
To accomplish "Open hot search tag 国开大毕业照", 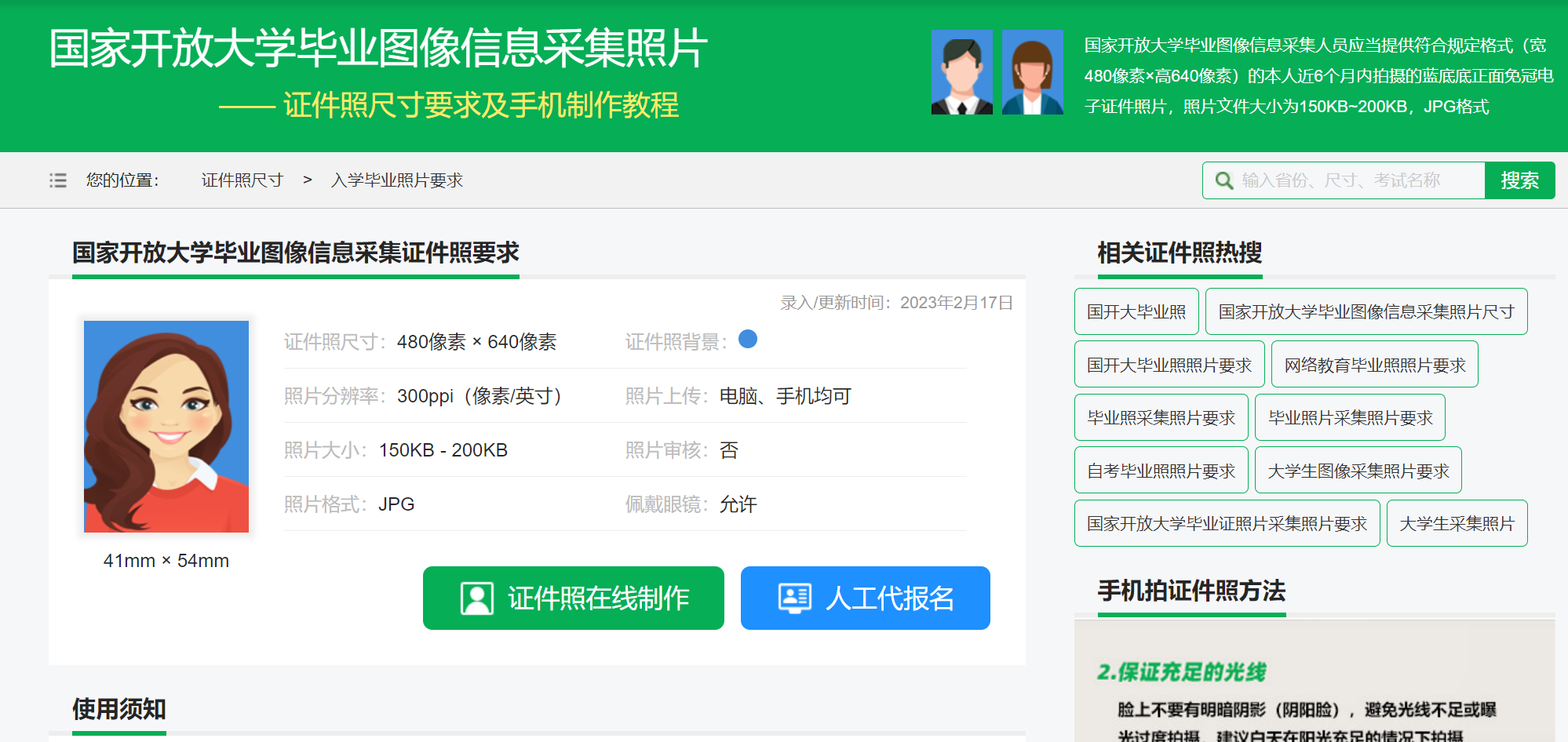I will click(1136, 311).
